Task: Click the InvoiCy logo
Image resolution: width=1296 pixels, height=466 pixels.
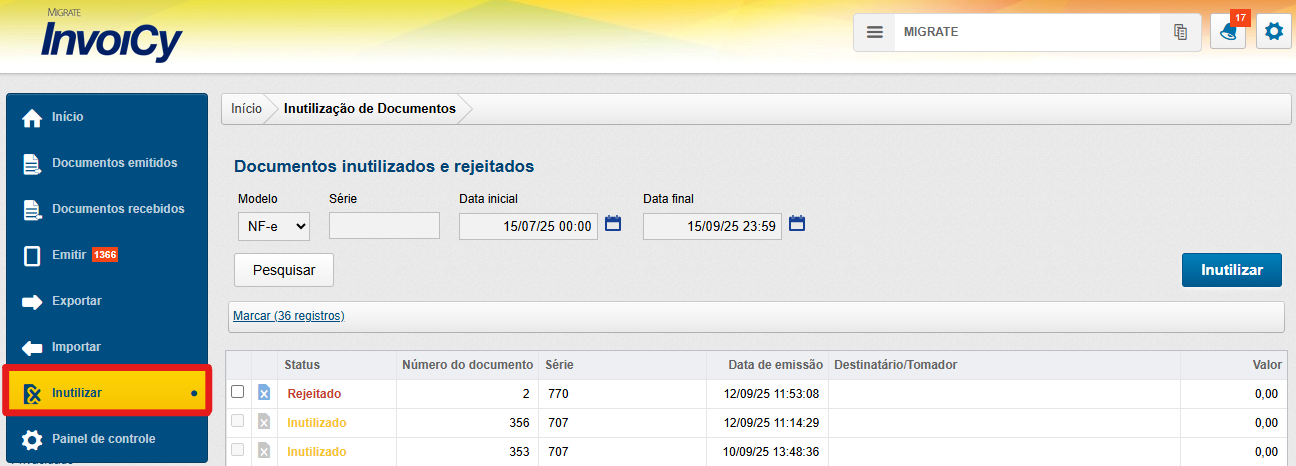Action: (x=111, y=38)
